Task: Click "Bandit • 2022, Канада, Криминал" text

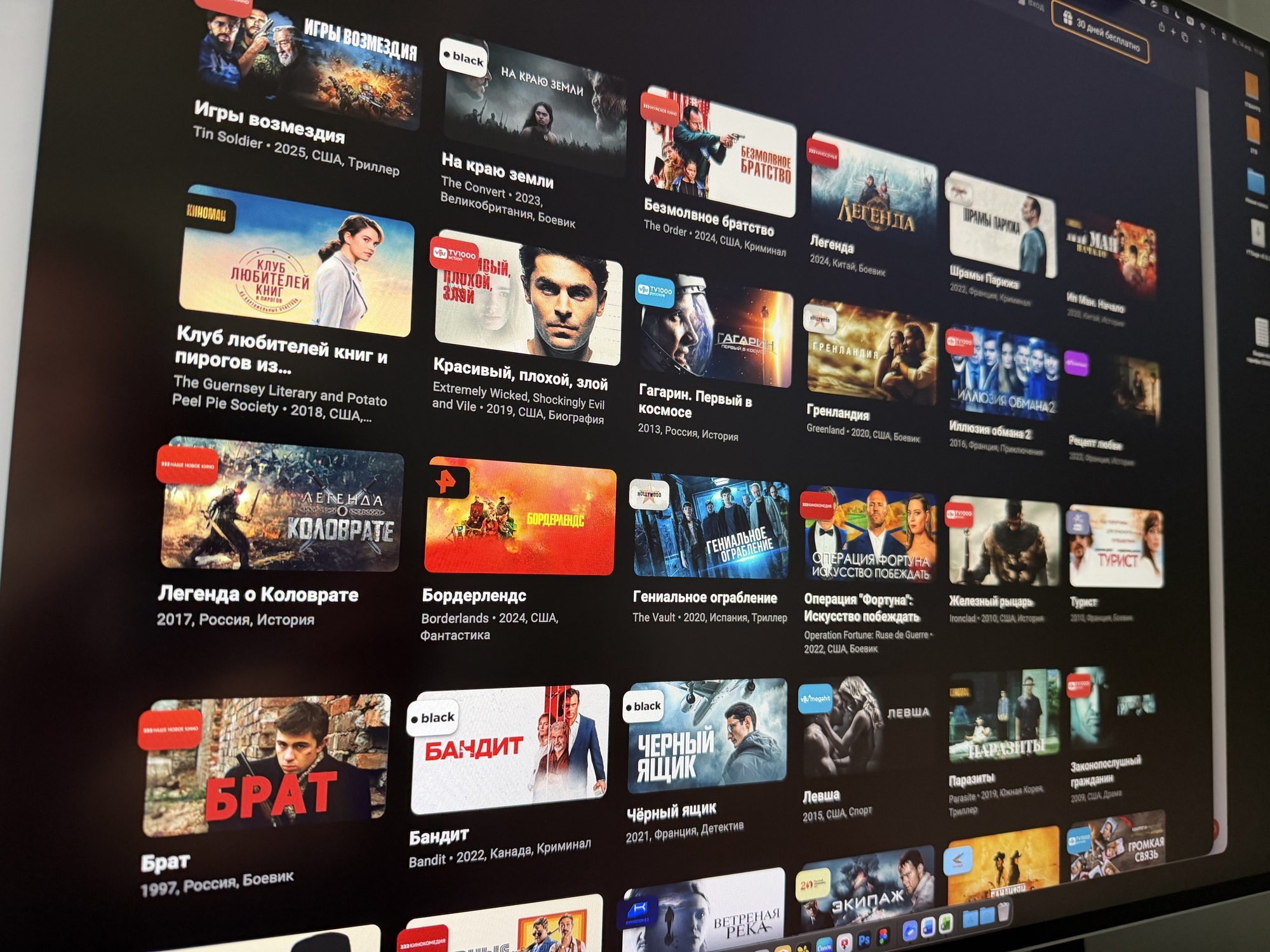Action: pos(500,853)
